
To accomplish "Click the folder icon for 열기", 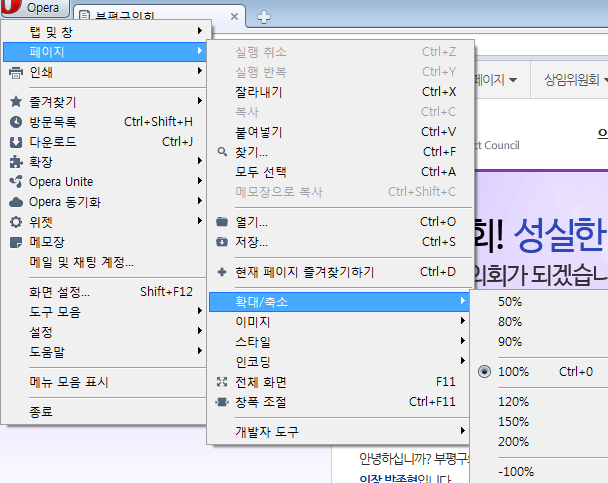I will (222, 222).
